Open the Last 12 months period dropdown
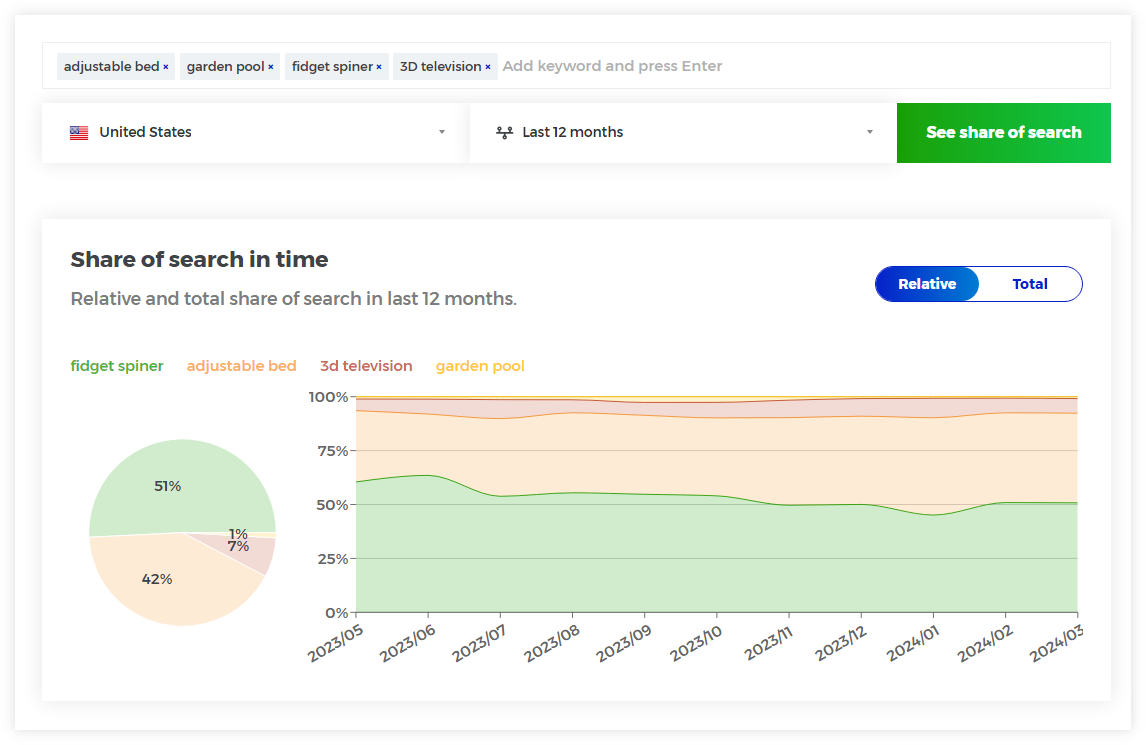The height and width of the screenshot is (745, 1146). [x=683, y=132]
